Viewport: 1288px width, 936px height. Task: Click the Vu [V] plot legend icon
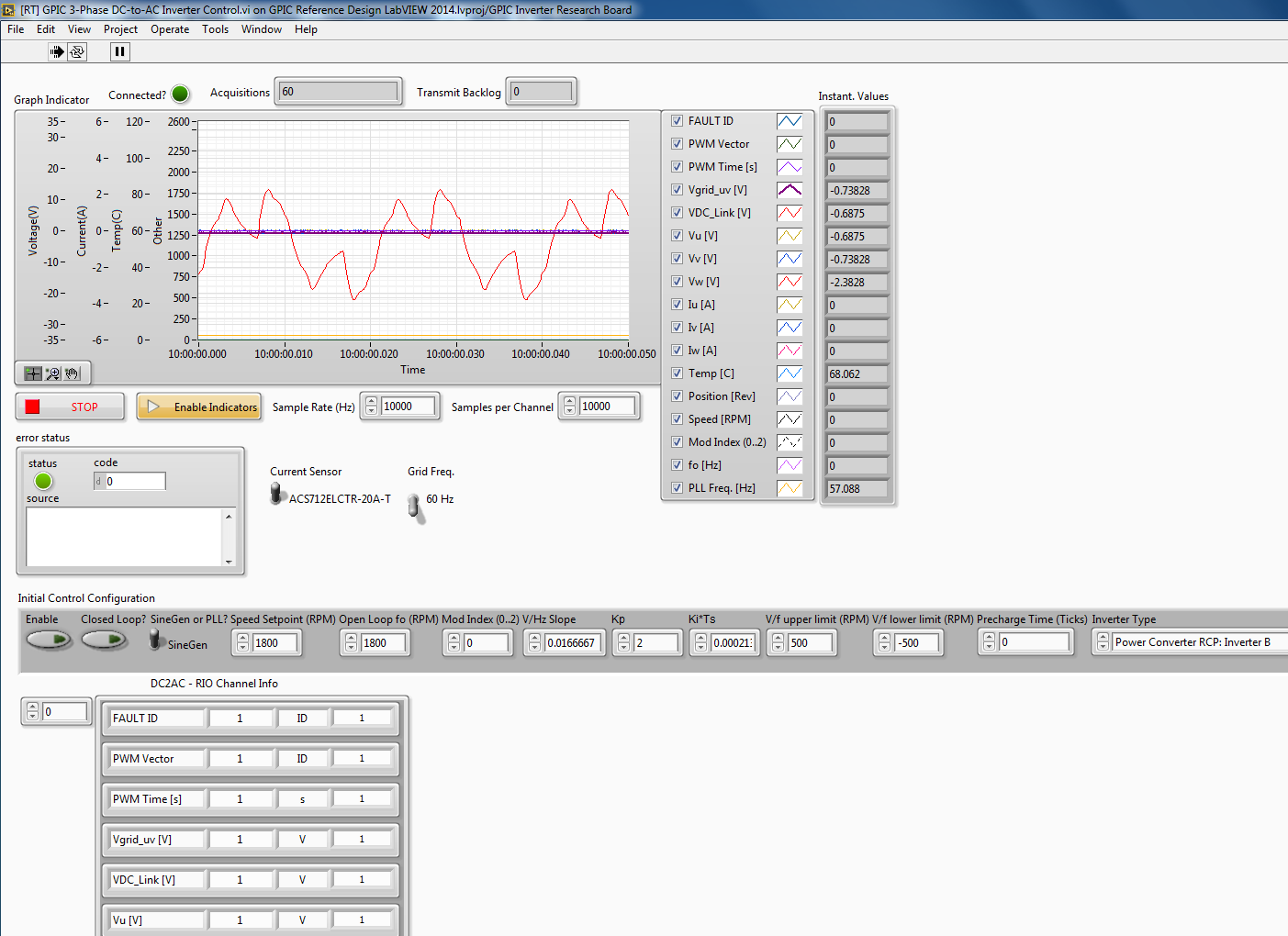click(790, 236)
